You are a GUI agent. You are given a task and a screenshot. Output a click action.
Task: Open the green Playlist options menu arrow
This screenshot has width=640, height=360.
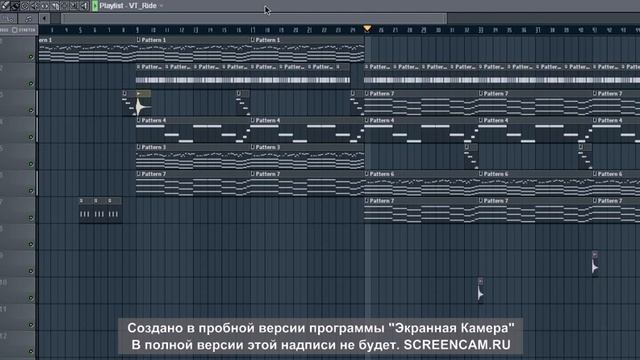point(95,6)
